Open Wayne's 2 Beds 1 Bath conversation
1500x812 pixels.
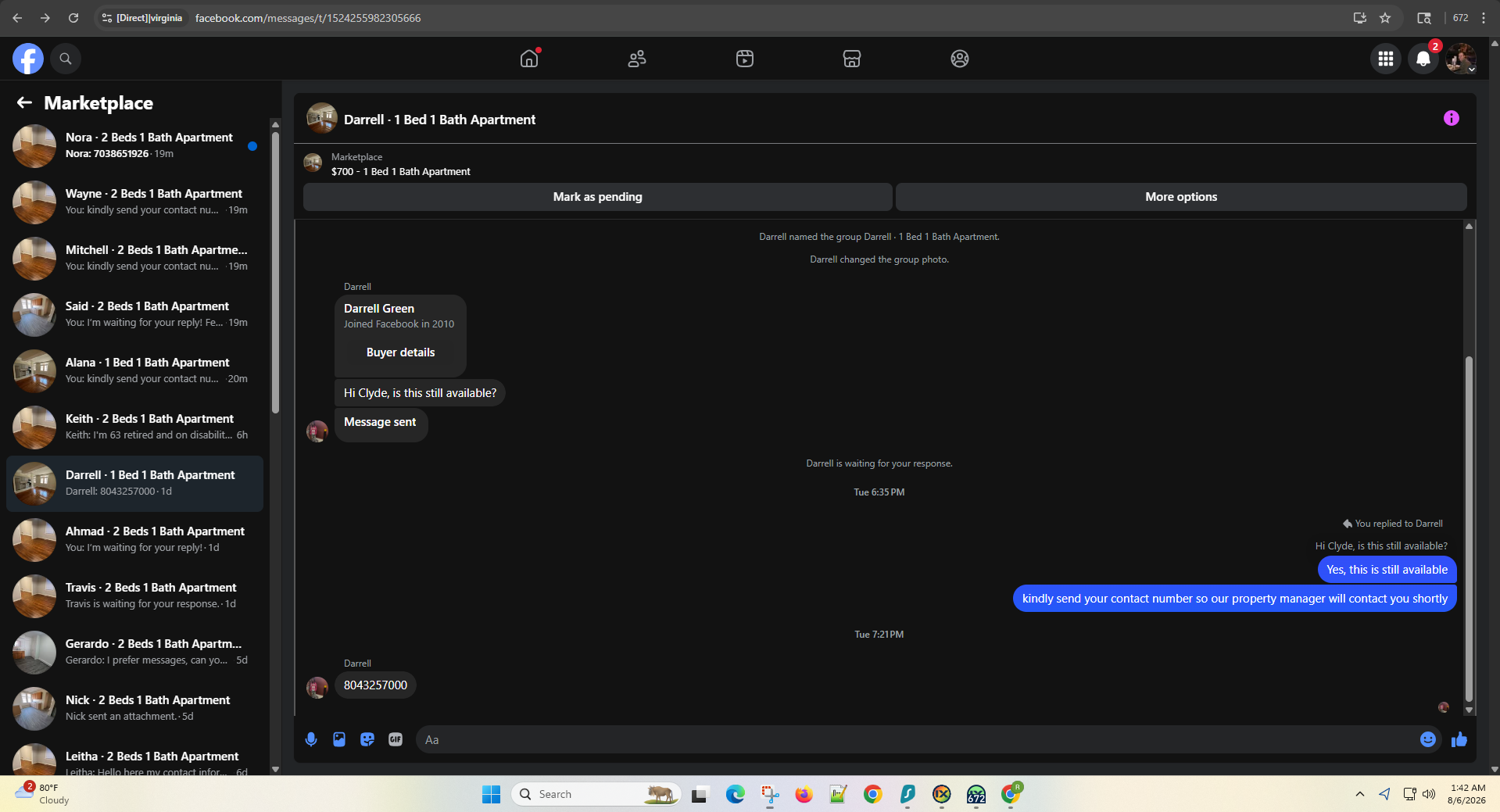[x=134, y=202]
